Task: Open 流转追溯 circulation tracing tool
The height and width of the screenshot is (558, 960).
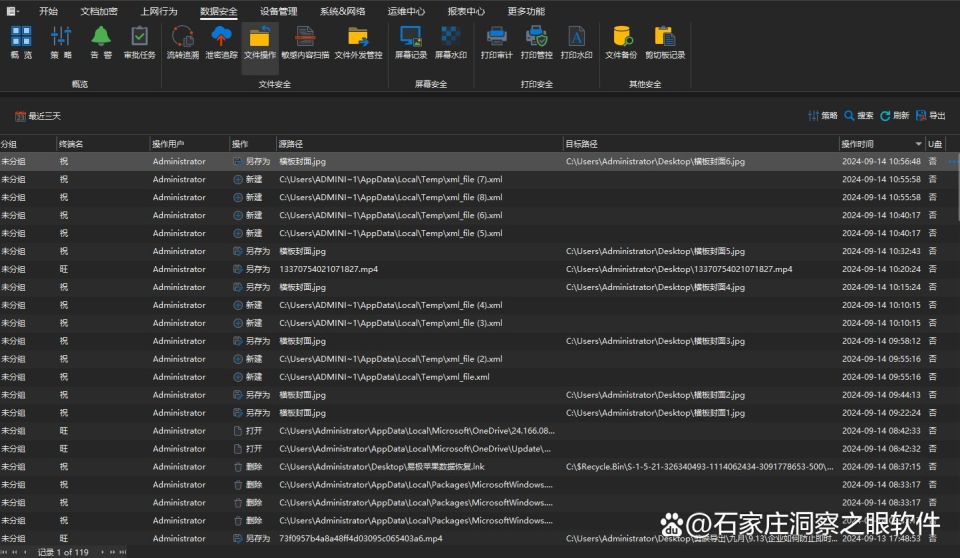Action: (x=182, y=42)
